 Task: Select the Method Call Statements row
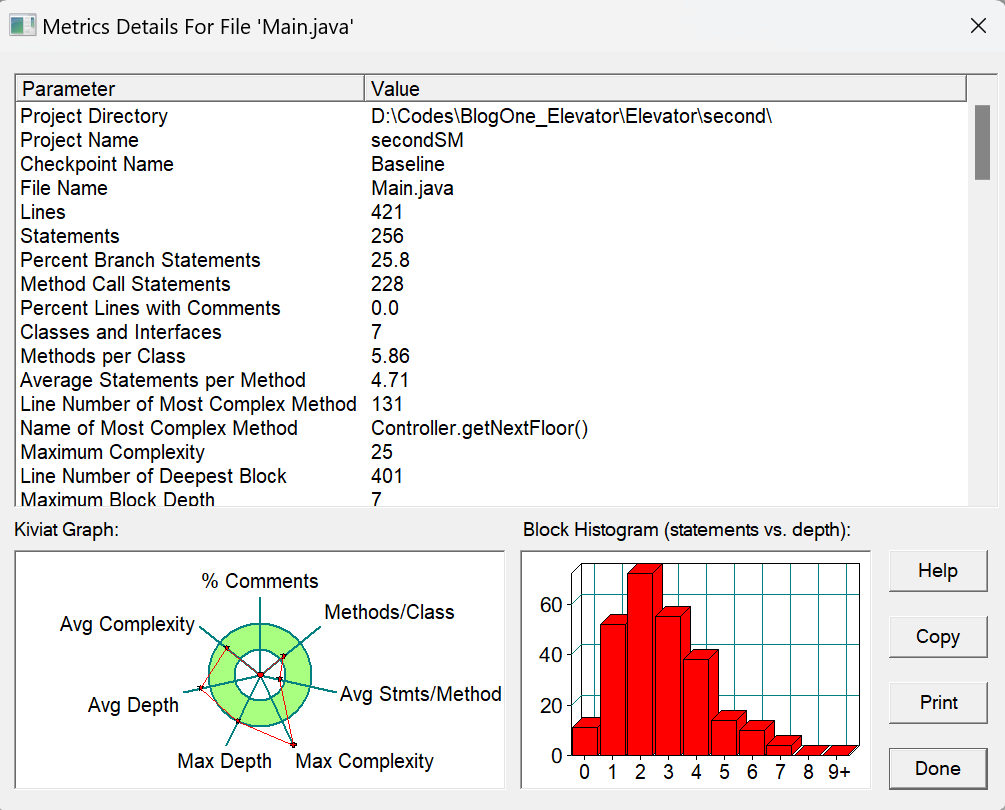(x=491, y=284)
